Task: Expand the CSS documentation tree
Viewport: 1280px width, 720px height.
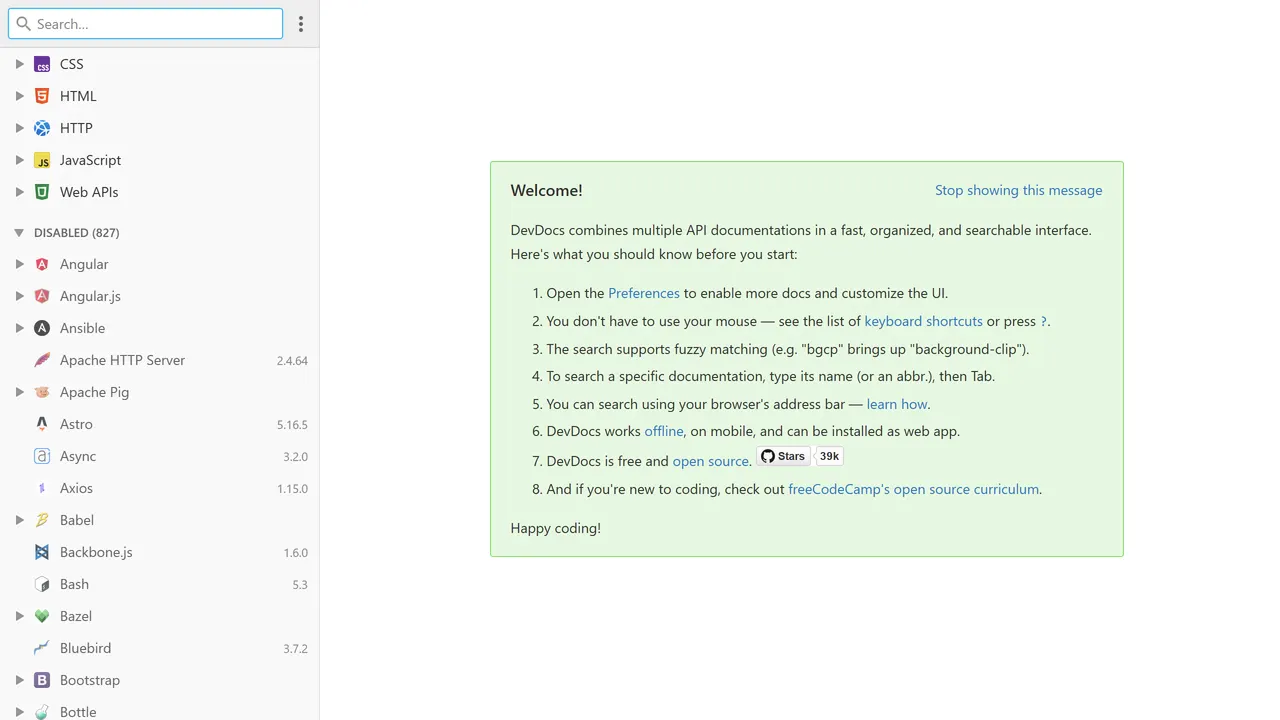Action: click(x=19, y=64)
